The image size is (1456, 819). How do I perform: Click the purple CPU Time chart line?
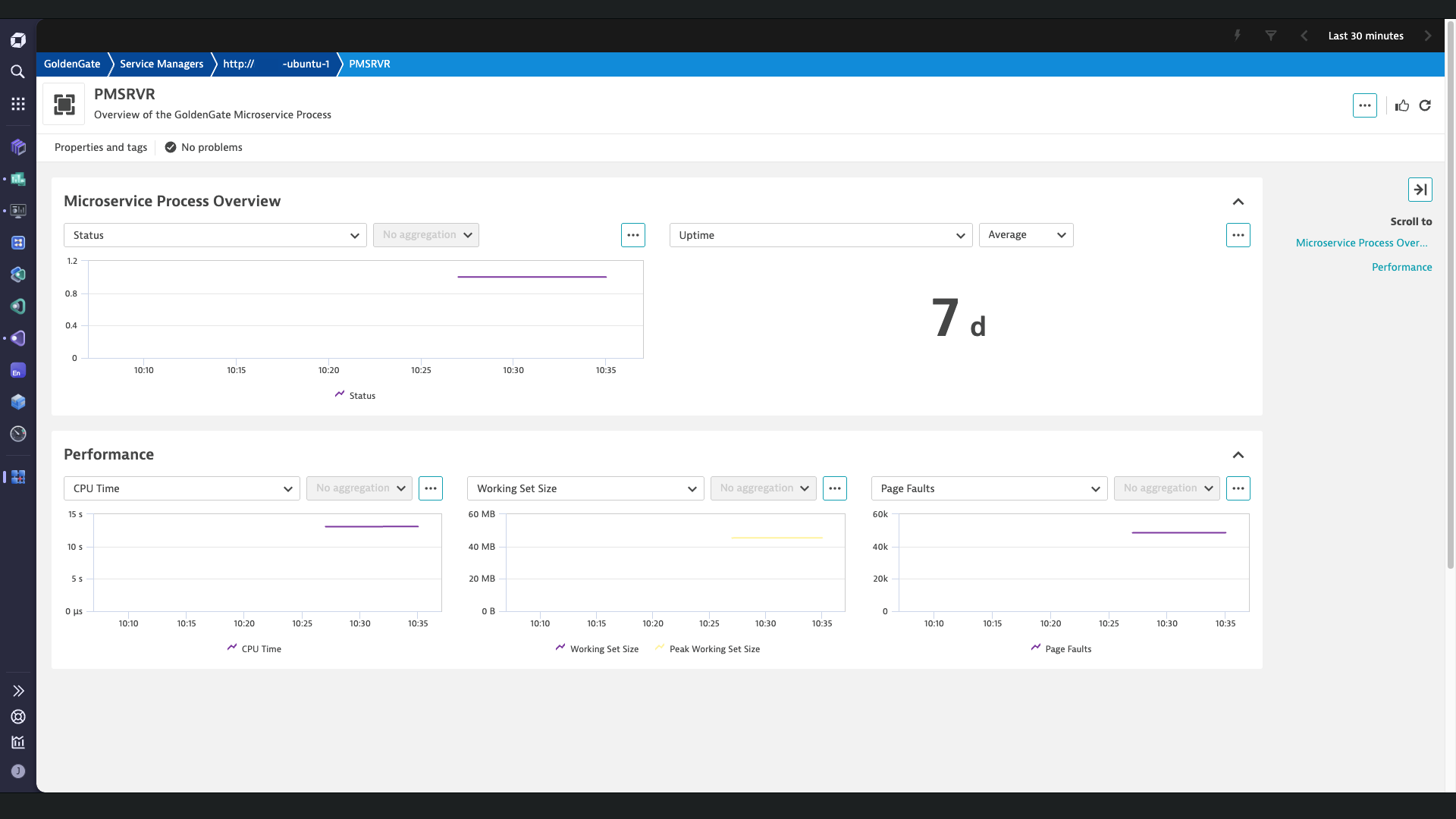(372, 526)
